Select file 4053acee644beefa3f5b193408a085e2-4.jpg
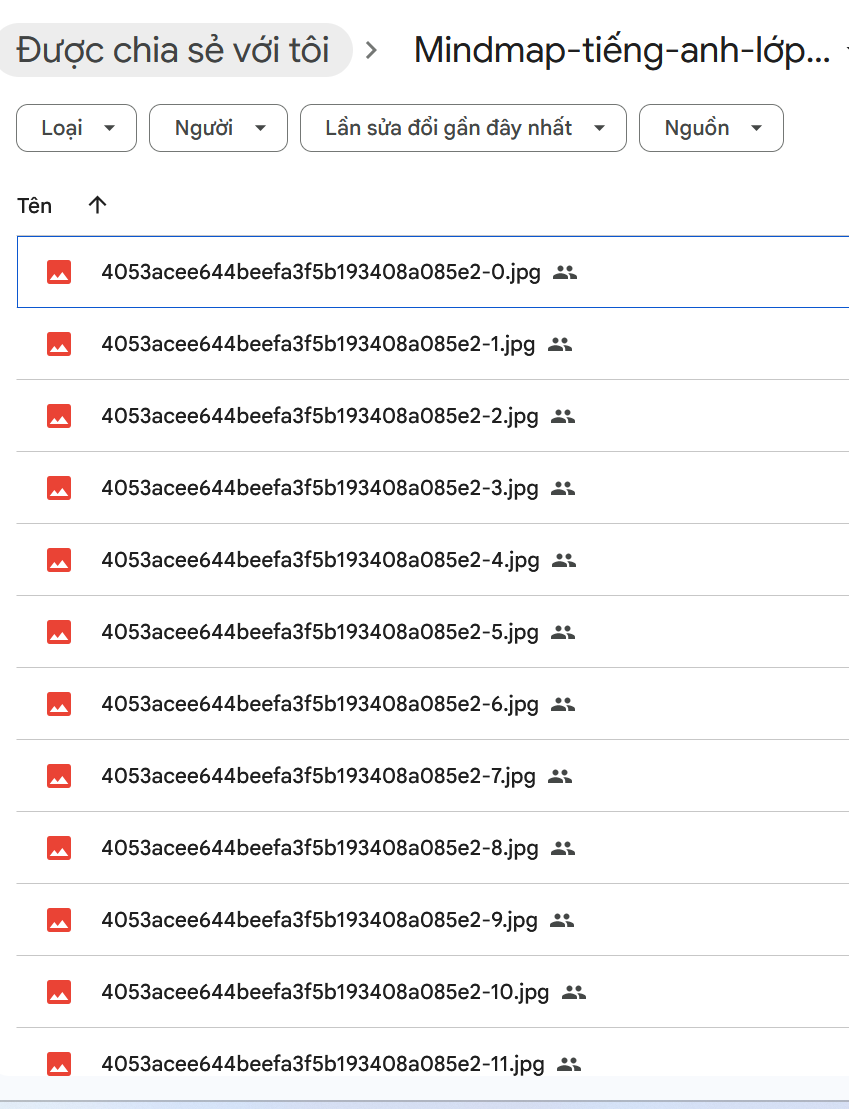This screenshot has width=849, height=1109. coord(320,560)
